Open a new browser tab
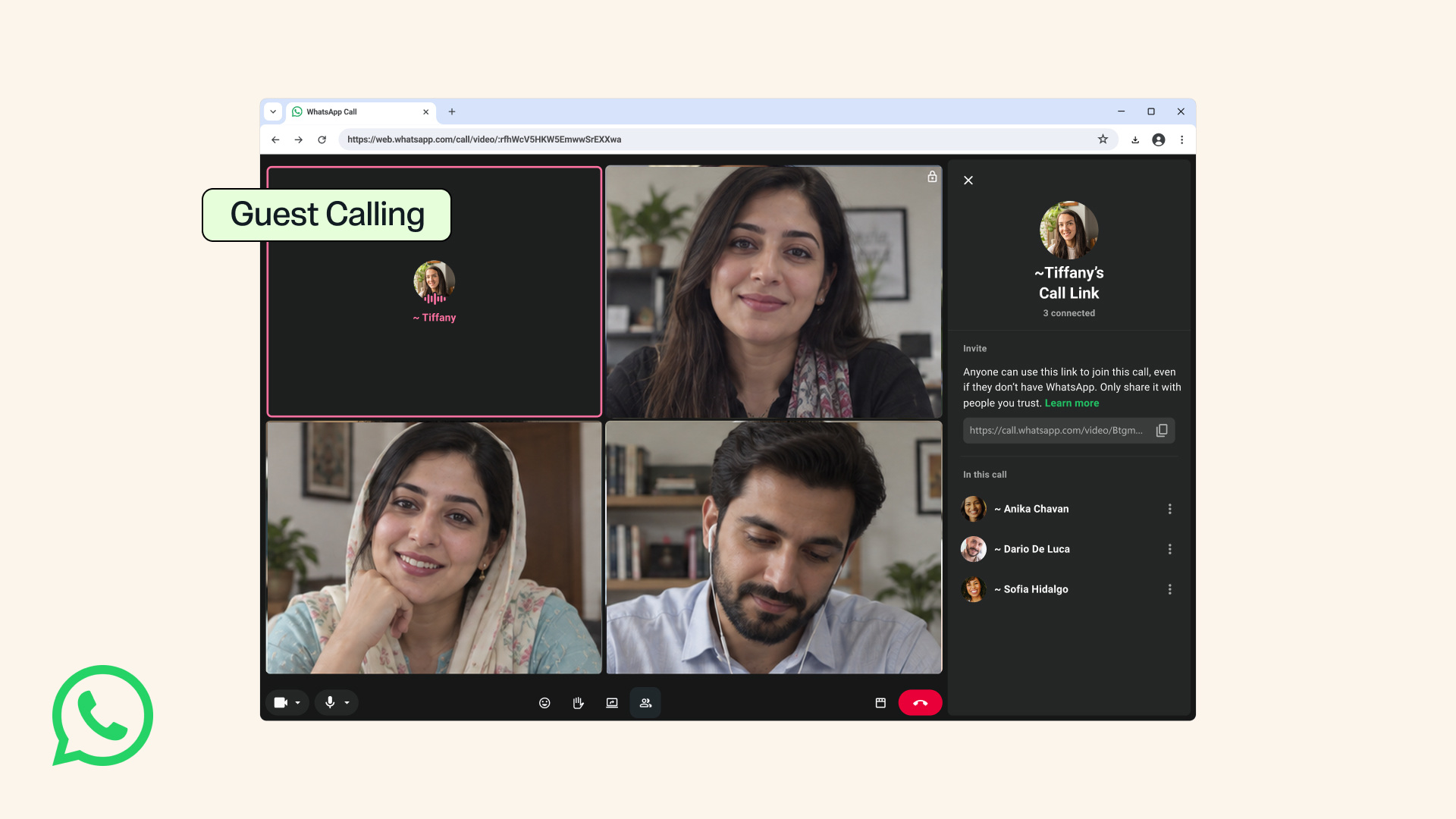This screenshot has height=819, width=1456. [452, 111]
